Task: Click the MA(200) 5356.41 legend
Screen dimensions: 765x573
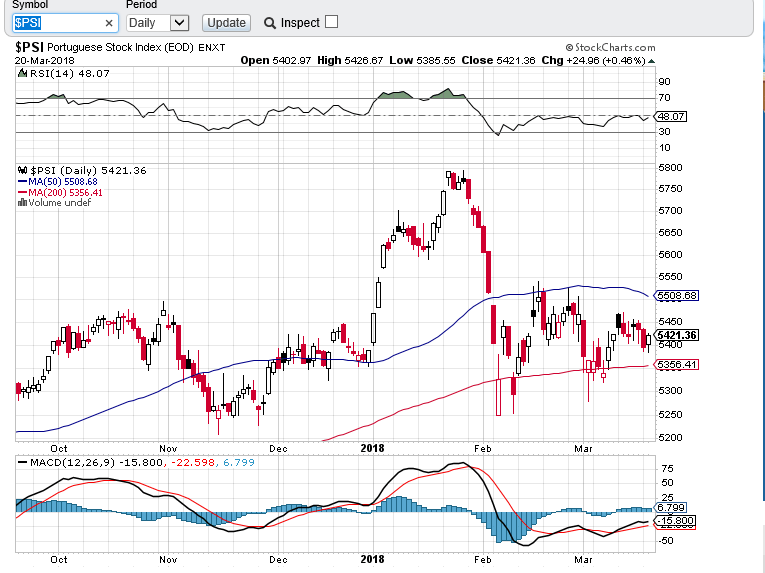Action: pos(60,192)
